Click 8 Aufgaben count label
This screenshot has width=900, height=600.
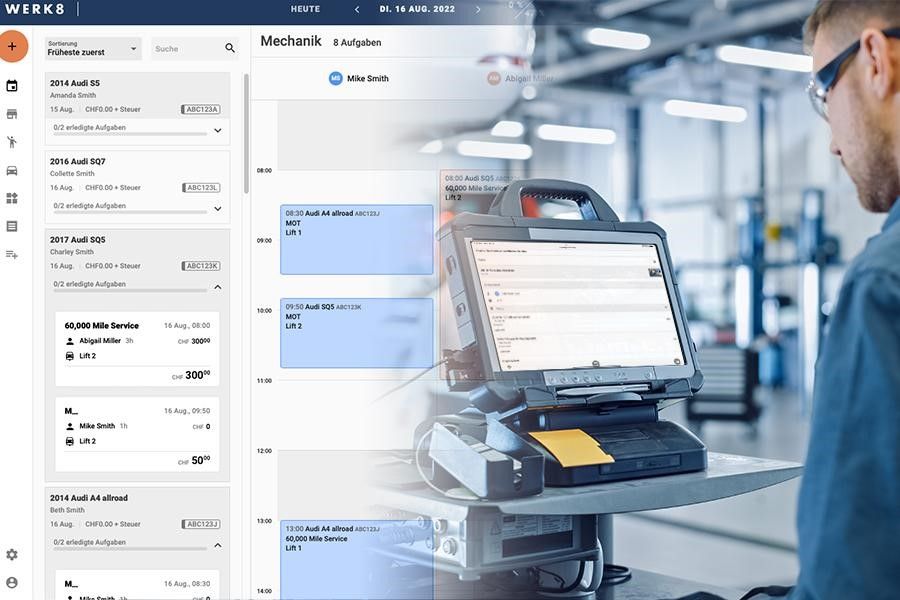pos(357,42)
